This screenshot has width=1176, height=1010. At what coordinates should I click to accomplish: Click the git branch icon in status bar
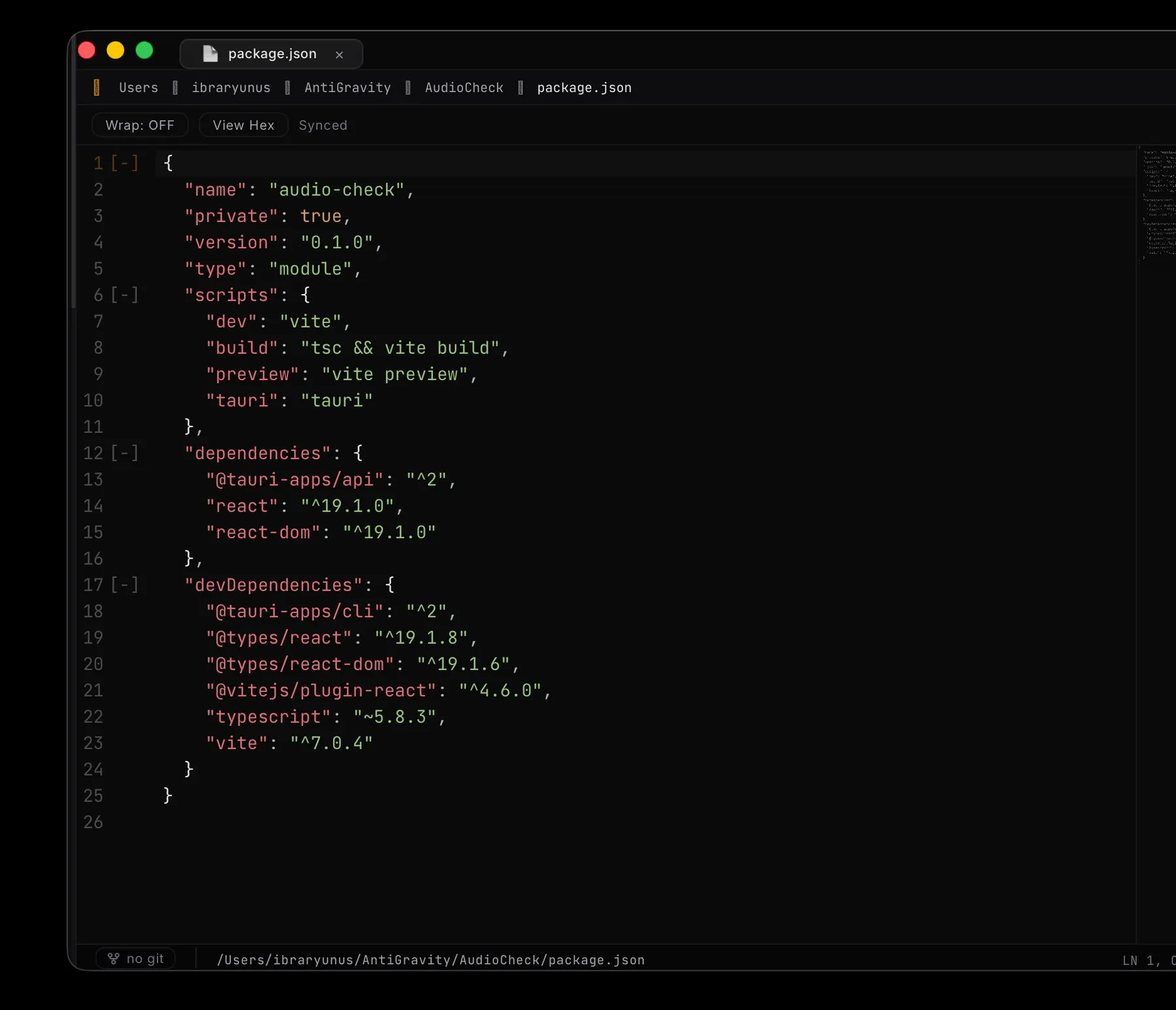pyautogui.click(x=114, y=958)
